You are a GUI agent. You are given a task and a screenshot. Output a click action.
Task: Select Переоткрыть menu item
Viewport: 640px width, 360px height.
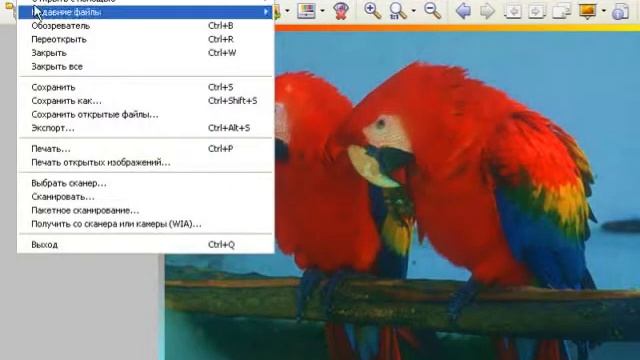[x=146, y=39]
